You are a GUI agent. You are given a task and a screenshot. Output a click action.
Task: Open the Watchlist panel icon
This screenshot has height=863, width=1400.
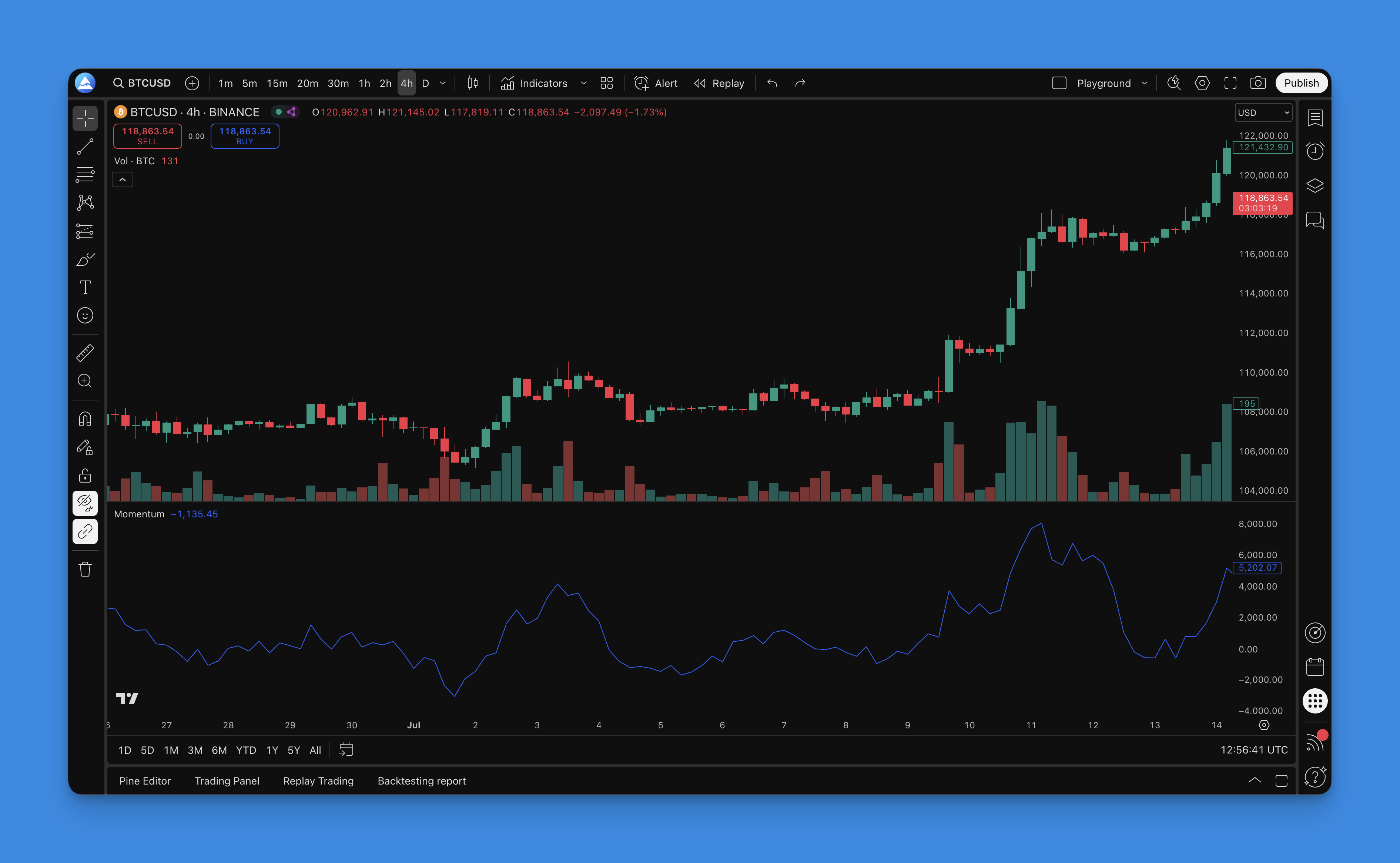click(1315, 118)
